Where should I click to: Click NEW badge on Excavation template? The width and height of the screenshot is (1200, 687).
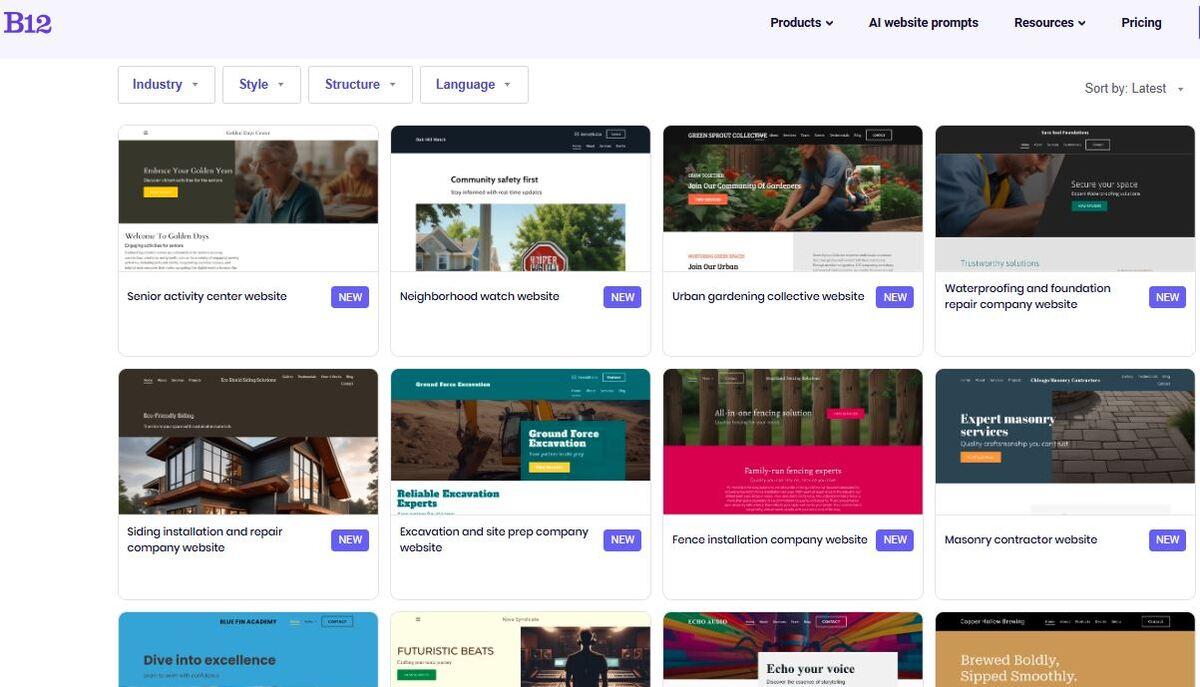(622, 540)
